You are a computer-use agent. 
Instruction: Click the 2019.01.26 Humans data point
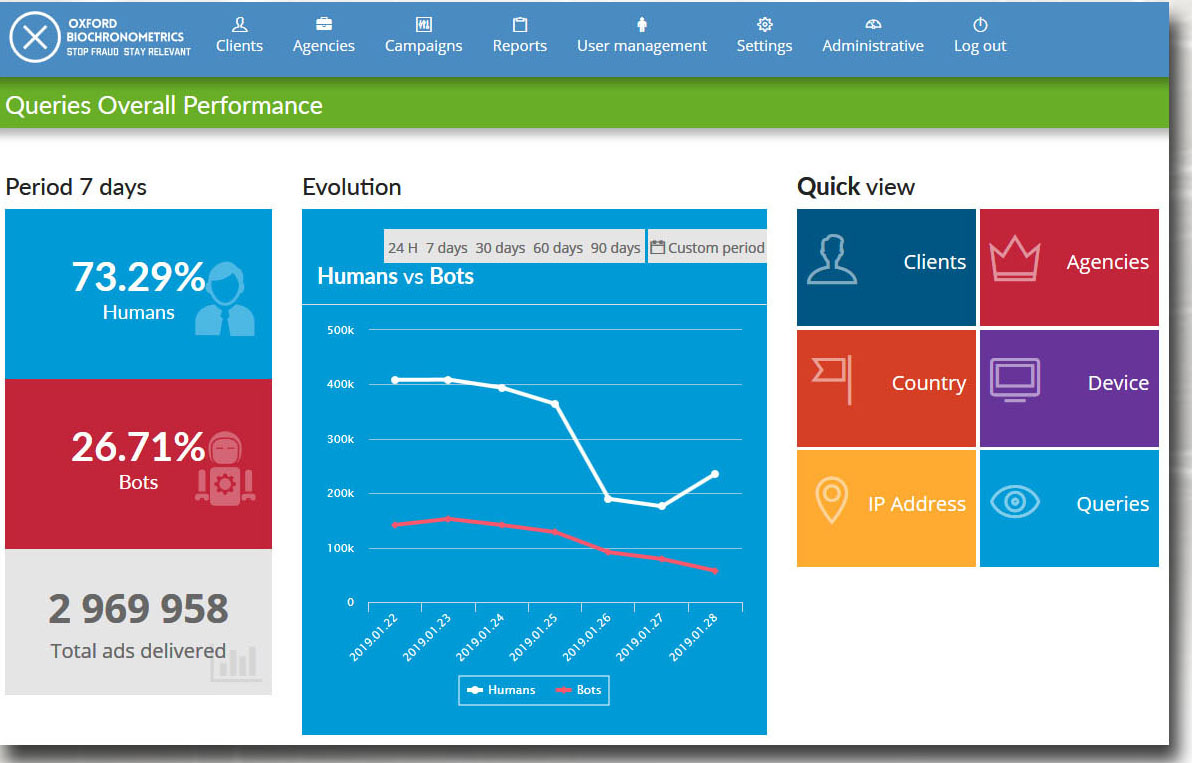click(x=608, y=498)
